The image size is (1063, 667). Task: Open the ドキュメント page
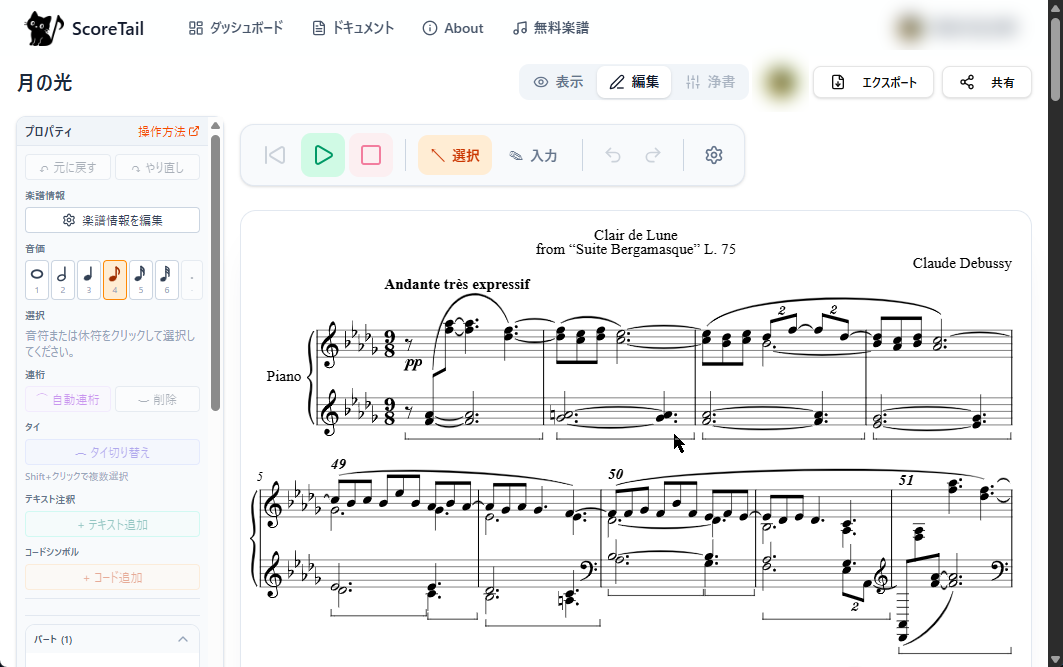pos(353,28)
